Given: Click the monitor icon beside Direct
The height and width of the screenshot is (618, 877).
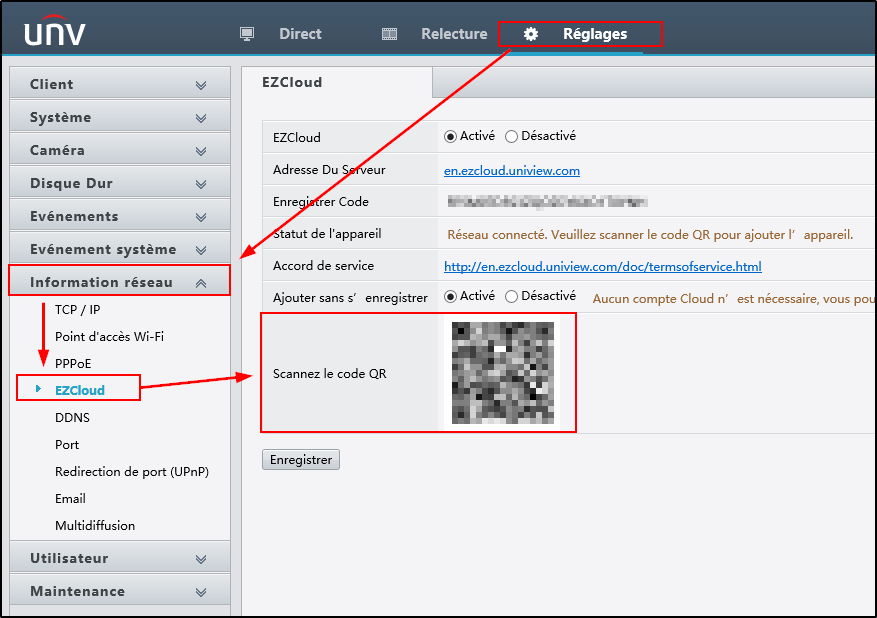Looking at the screenshot, I should tap(247, 34).
